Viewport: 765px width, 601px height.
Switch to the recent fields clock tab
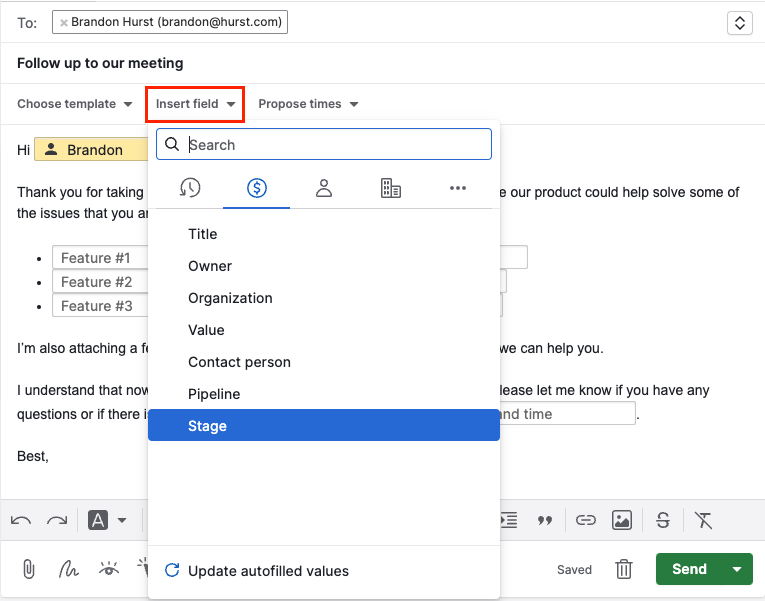click(190, 188)
